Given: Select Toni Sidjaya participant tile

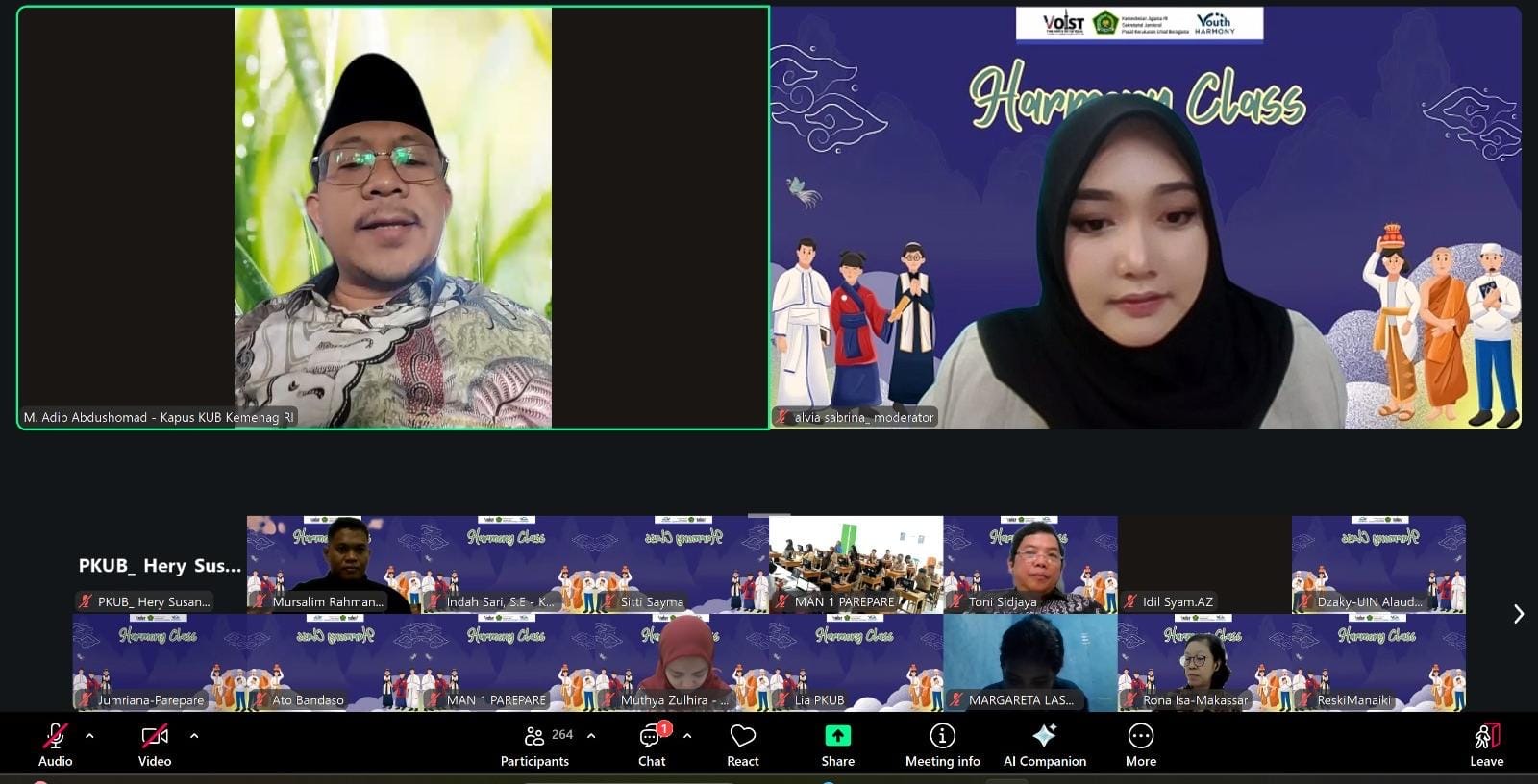Looking at the screenshot, I should (x=1030, y=565).
